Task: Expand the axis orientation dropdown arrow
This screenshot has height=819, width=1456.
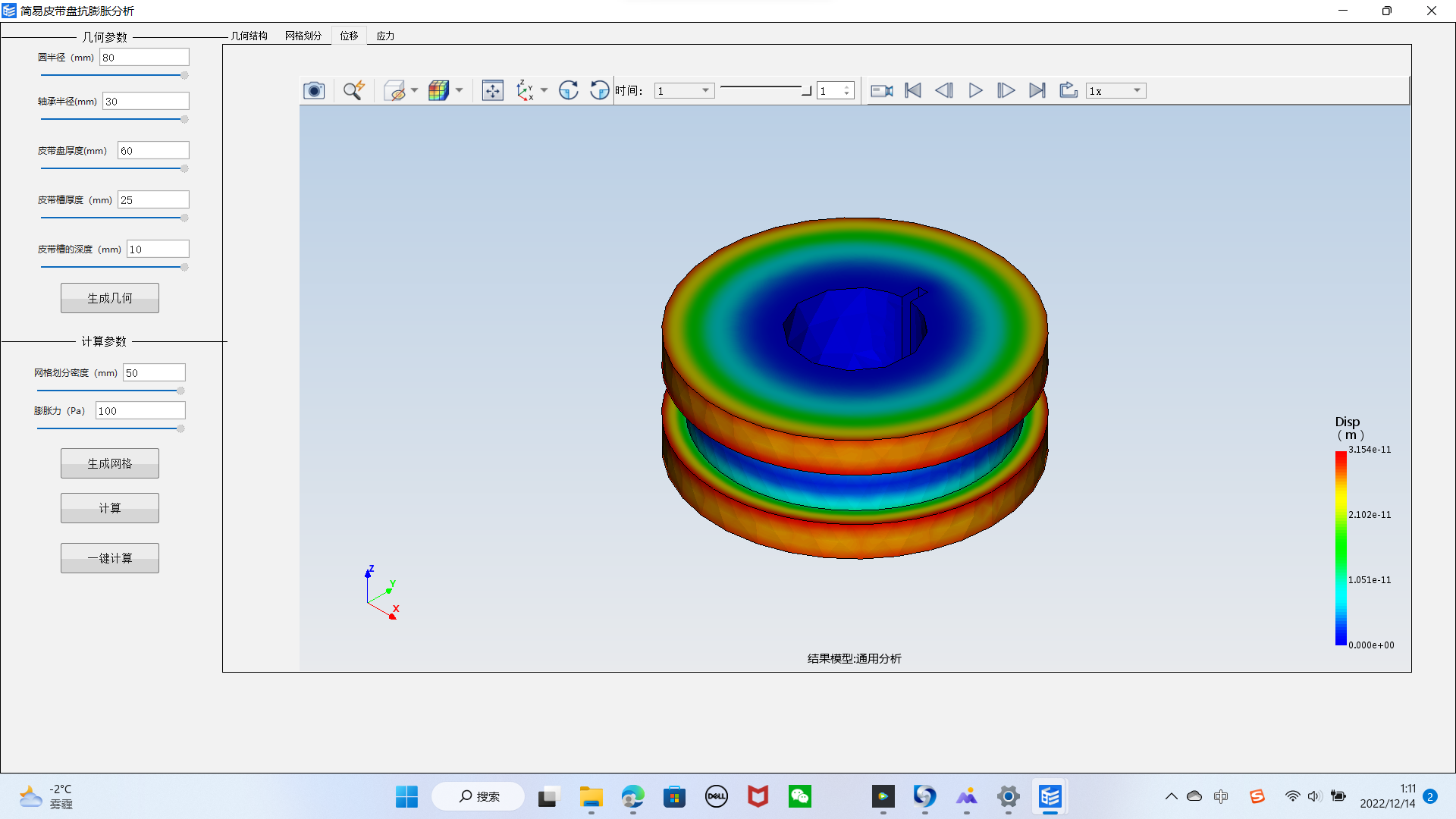Action: click(x=544, y=91)
